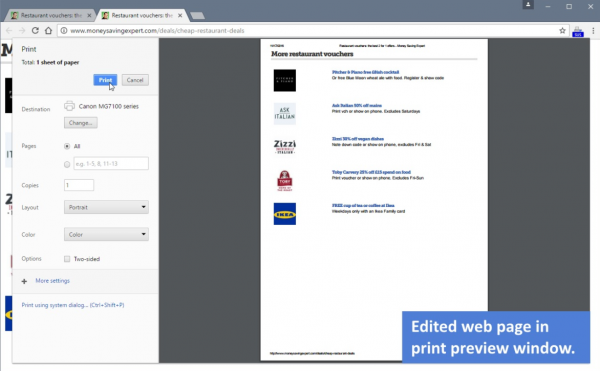Close the first Restaurant vouchers tab
Image resolution: width=600 pixels, height=371 pixels.
pos(89,15)
